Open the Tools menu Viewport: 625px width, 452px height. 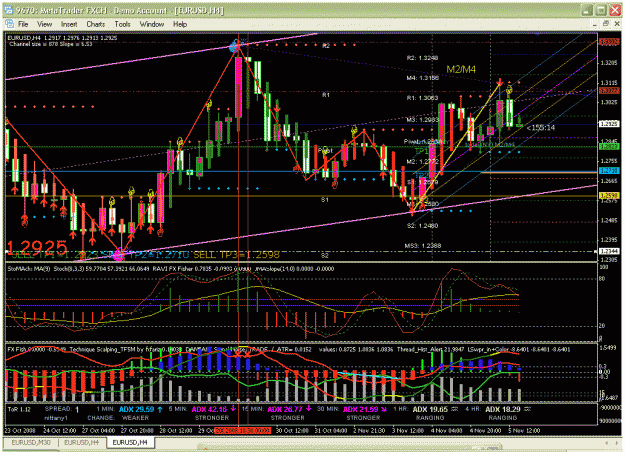tap(122, 24)
